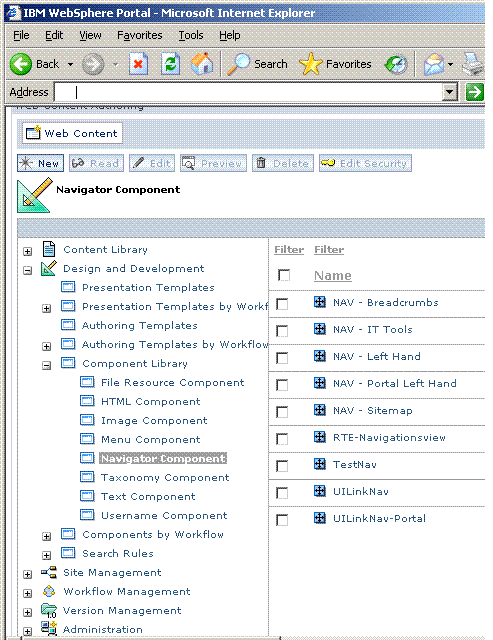
Task: Click the Preview button
Action: pyautogui.click(x=213, y=163)
